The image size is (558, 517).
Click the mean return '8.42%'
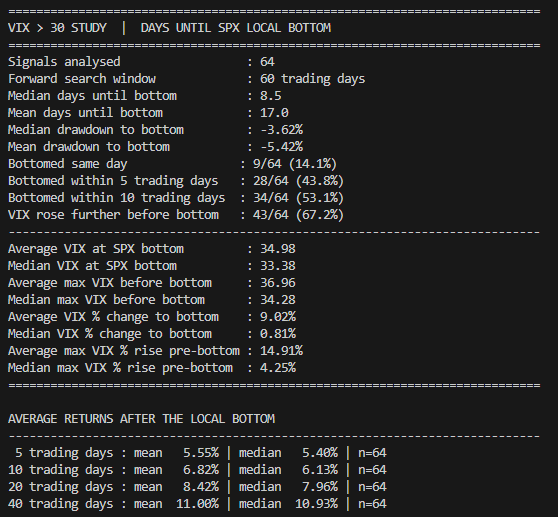pyautogui.click(x=201, y=487)
